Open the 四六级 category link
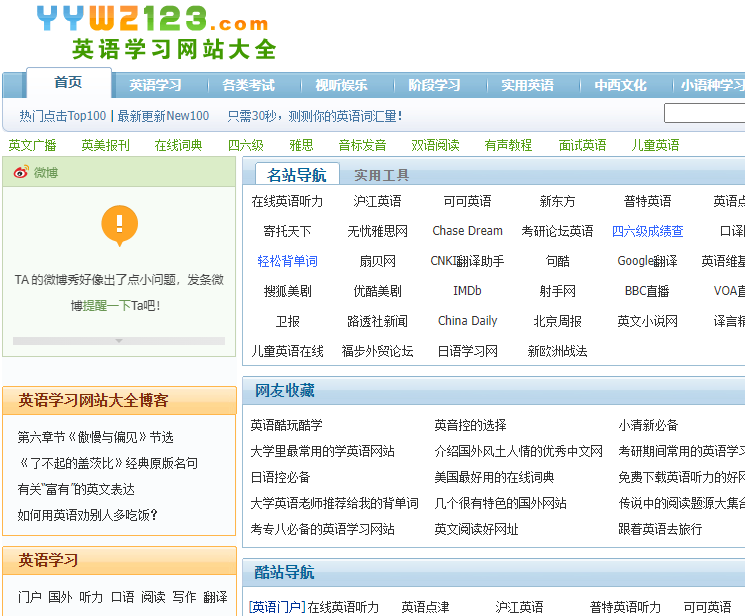This screenshot has height=616, width=745. coord(246,145)
